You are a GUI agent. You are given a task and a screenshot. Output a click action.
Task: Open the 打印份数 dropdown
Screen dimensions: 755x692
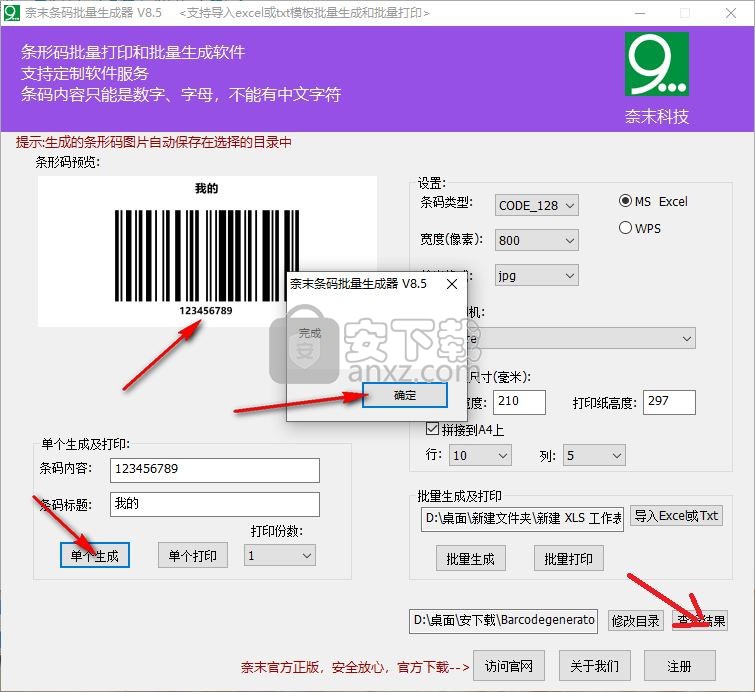(280, 556)
